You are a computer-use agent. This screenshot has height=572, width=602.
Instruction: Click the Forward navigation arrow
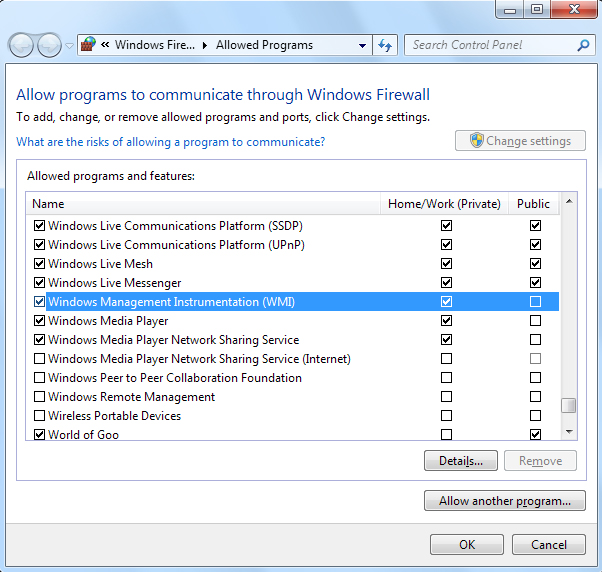tap(49, 45)
